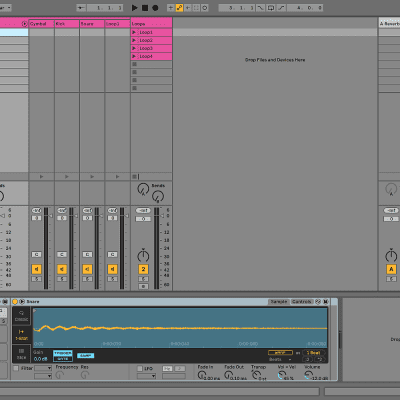Enable the LFO checkbox in Simpler
Viewport: 400px width, 400px height.
(x=140, y=368)
